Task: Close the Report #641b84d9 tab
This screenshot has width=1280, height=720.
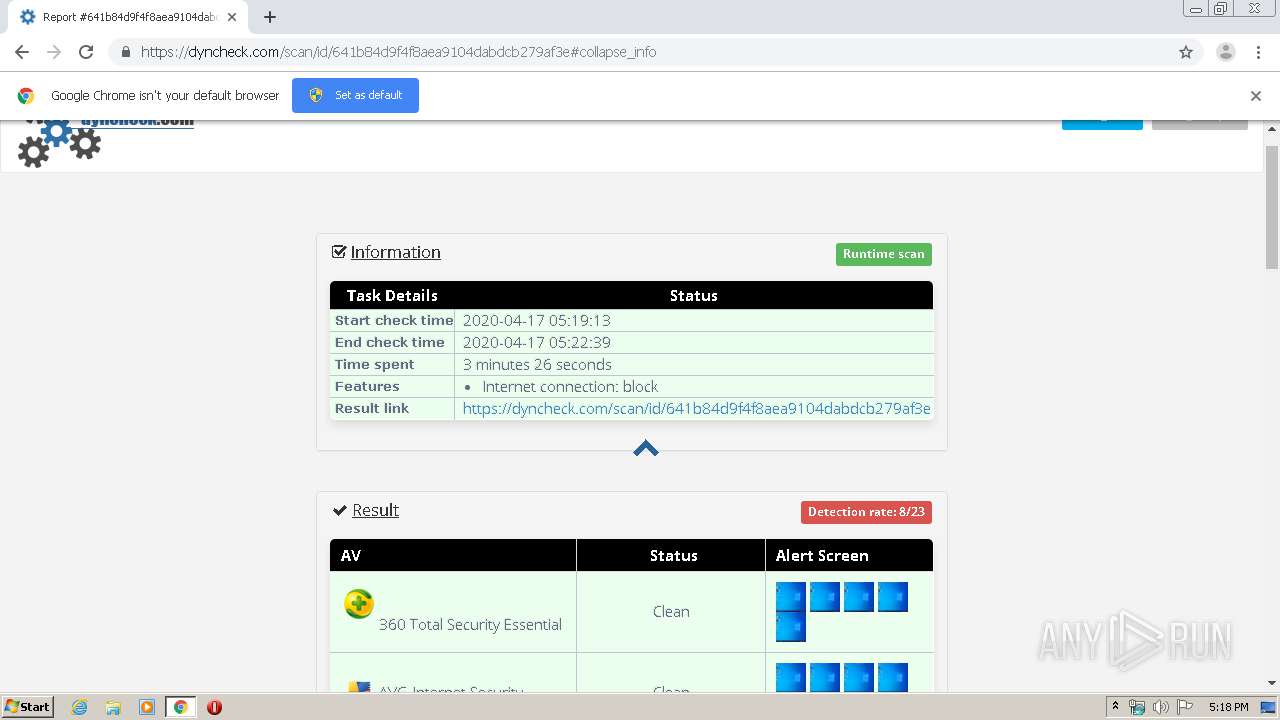Action: point(232,17)
